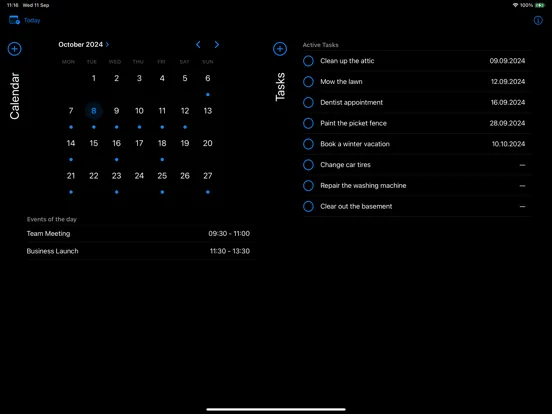552x414 pixels.
Task: Open the info icon in top corner
Action: pos(538,20)
